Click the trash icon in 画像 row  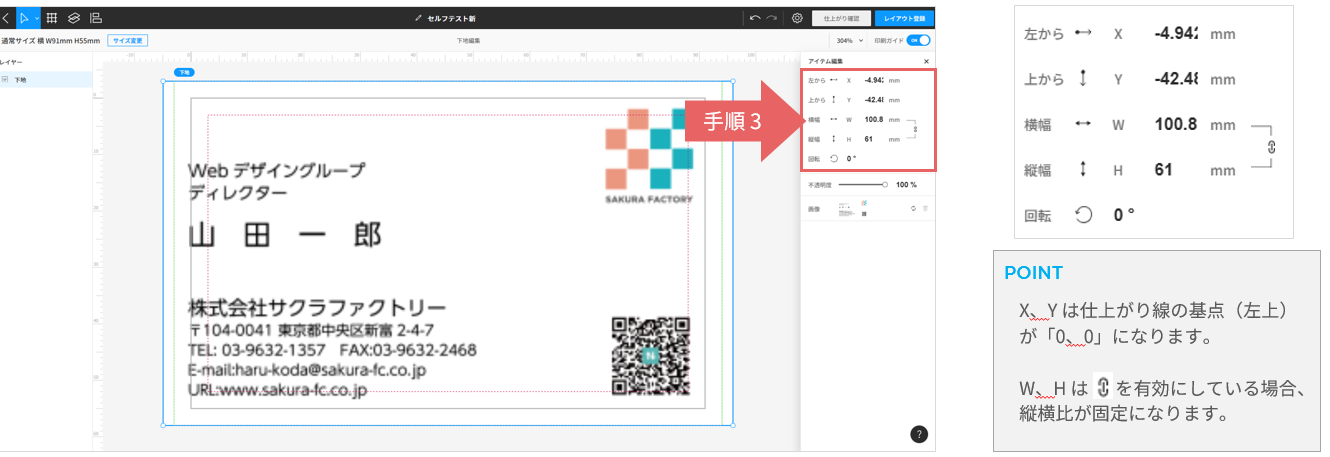coord(926,209)
